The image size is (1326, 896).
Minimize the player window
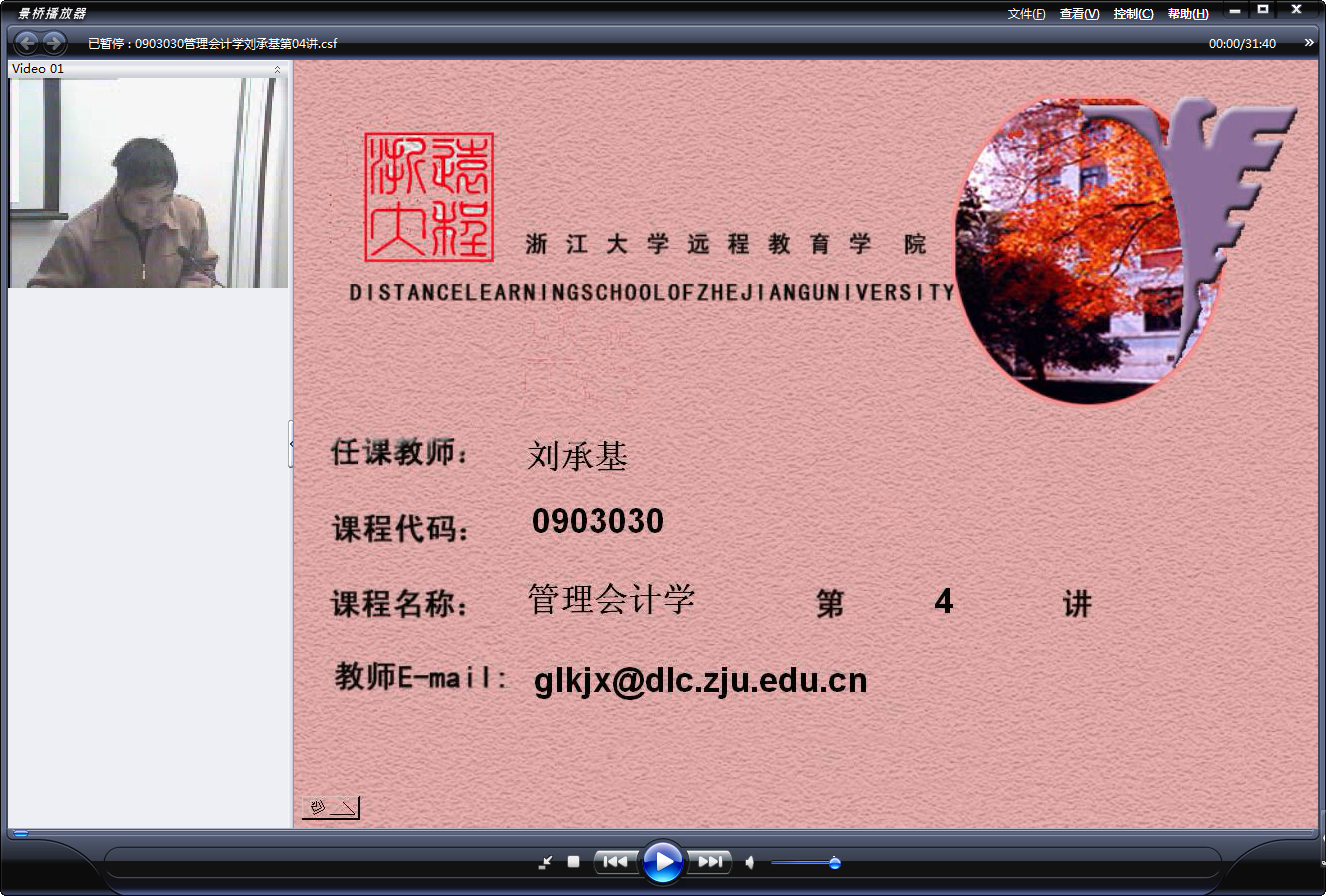(1236, 10)
